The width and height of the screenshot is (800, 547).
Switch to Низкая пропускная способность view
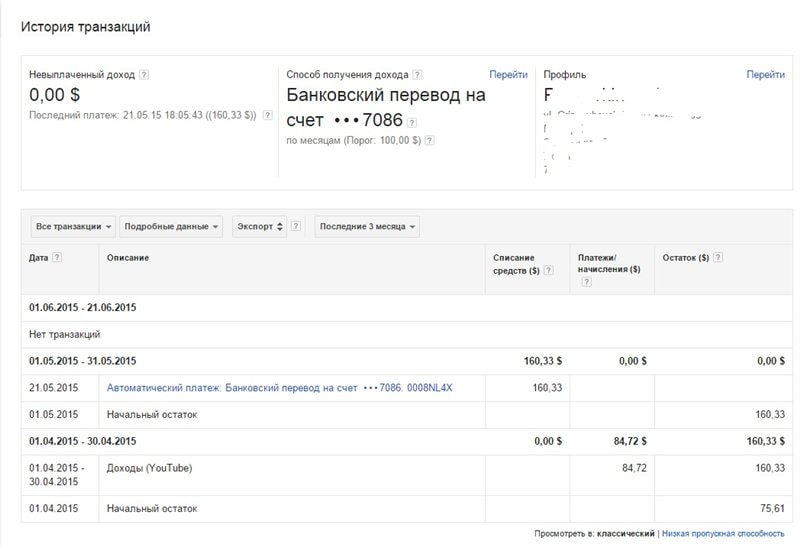click(723, 534)
